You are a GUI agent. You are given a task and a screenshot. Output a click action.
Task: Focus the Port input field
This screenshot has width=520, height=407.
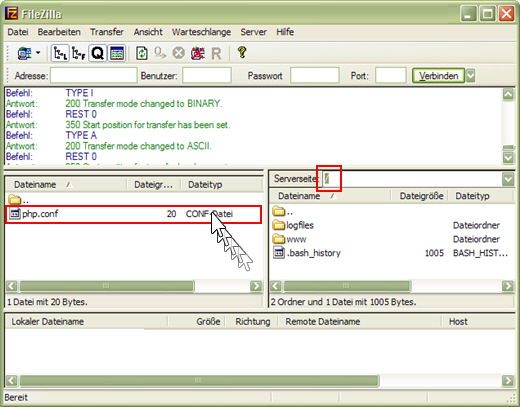tap(391, 75)
